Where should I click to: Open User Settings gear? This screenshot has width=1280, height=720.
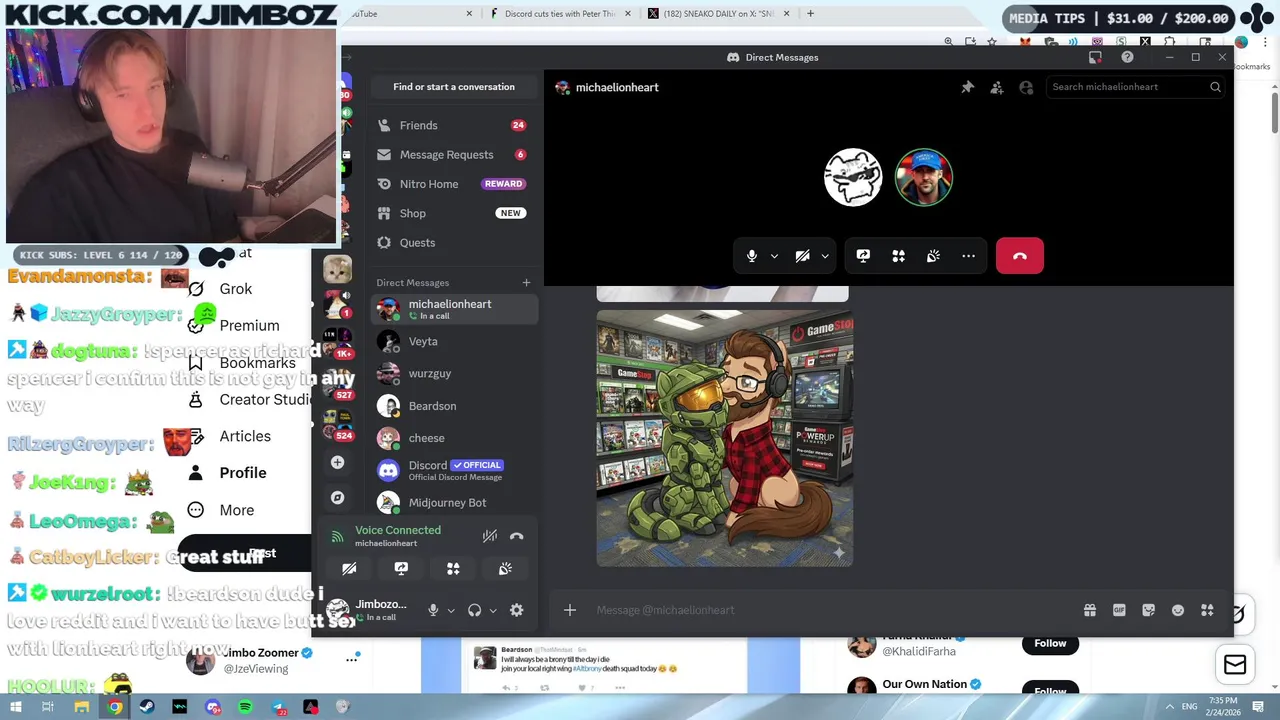pos(516,610)
